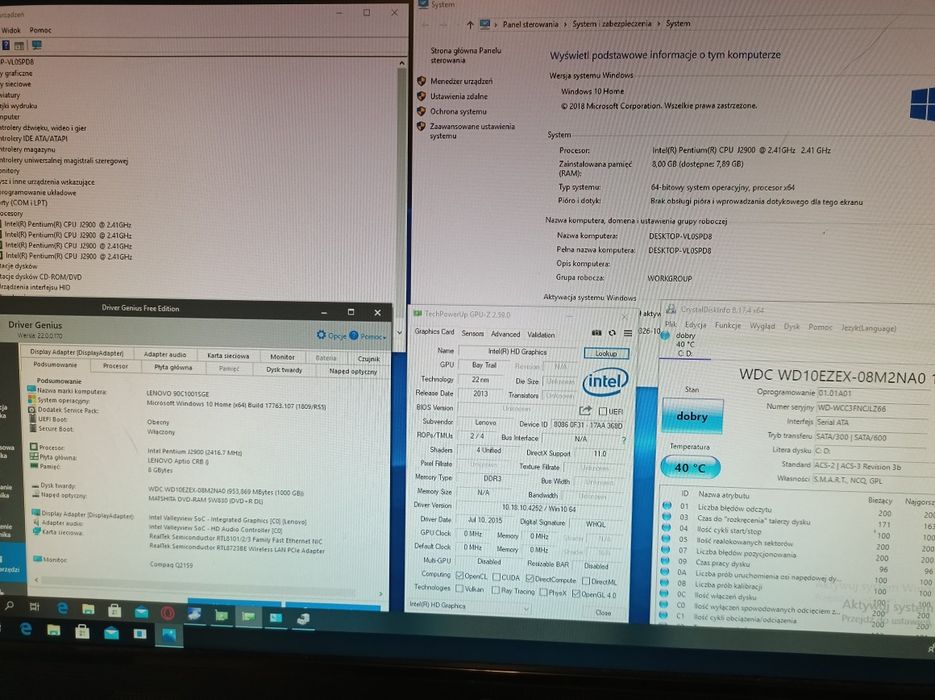Click the dobry health status button
Viewport: 935px width, 700px height.
click(x=692, y=416)
